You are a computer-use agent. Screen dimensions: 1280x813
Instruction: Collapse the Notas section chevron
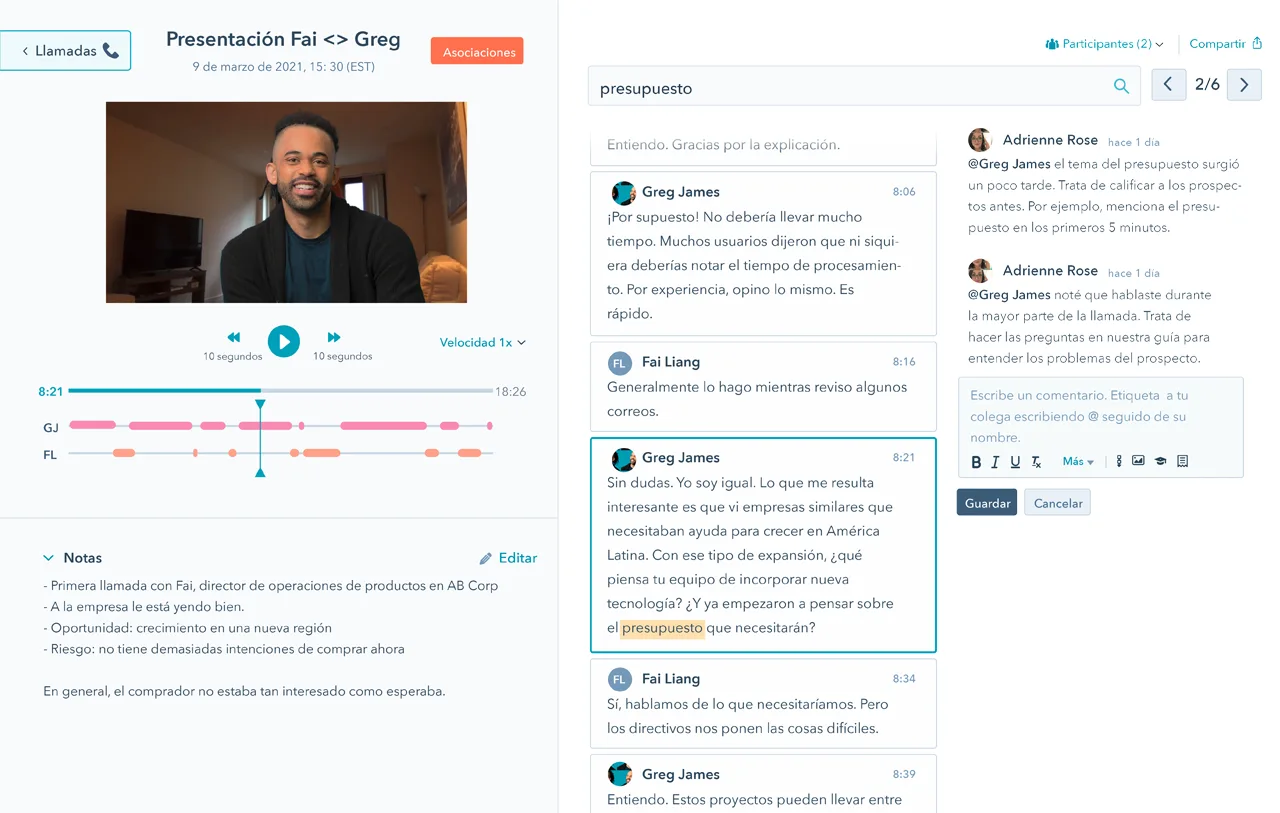(48, 558)
